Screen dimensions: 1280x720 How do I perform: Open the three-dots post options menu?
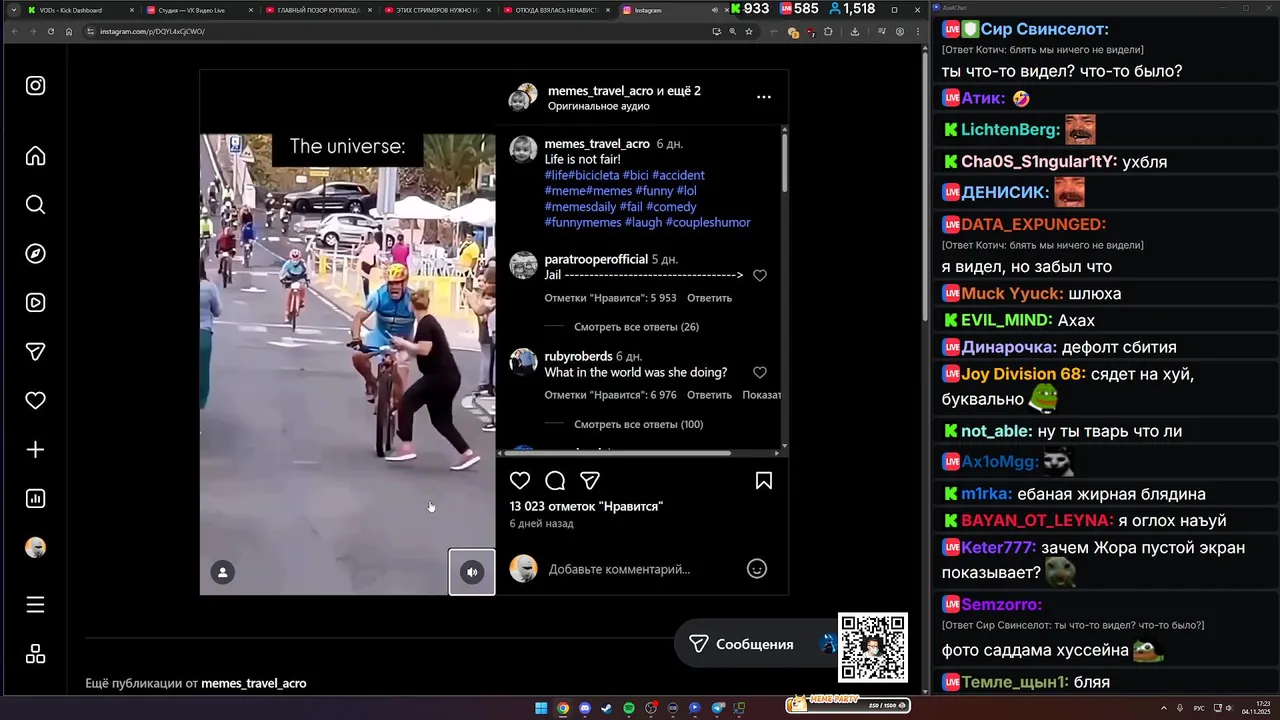point(764,97)
